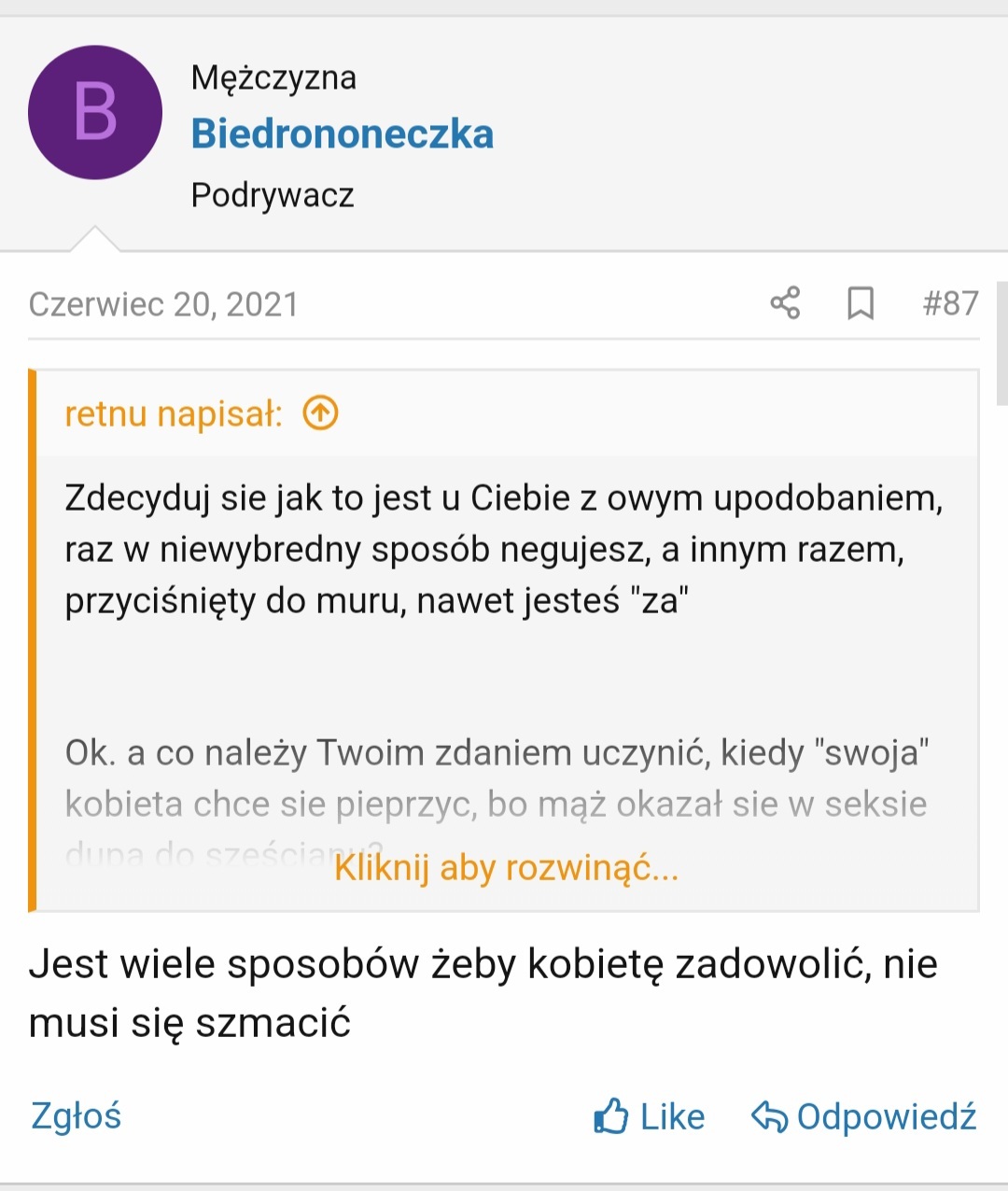Open the retnu napisał quote source link

point(174,413)
